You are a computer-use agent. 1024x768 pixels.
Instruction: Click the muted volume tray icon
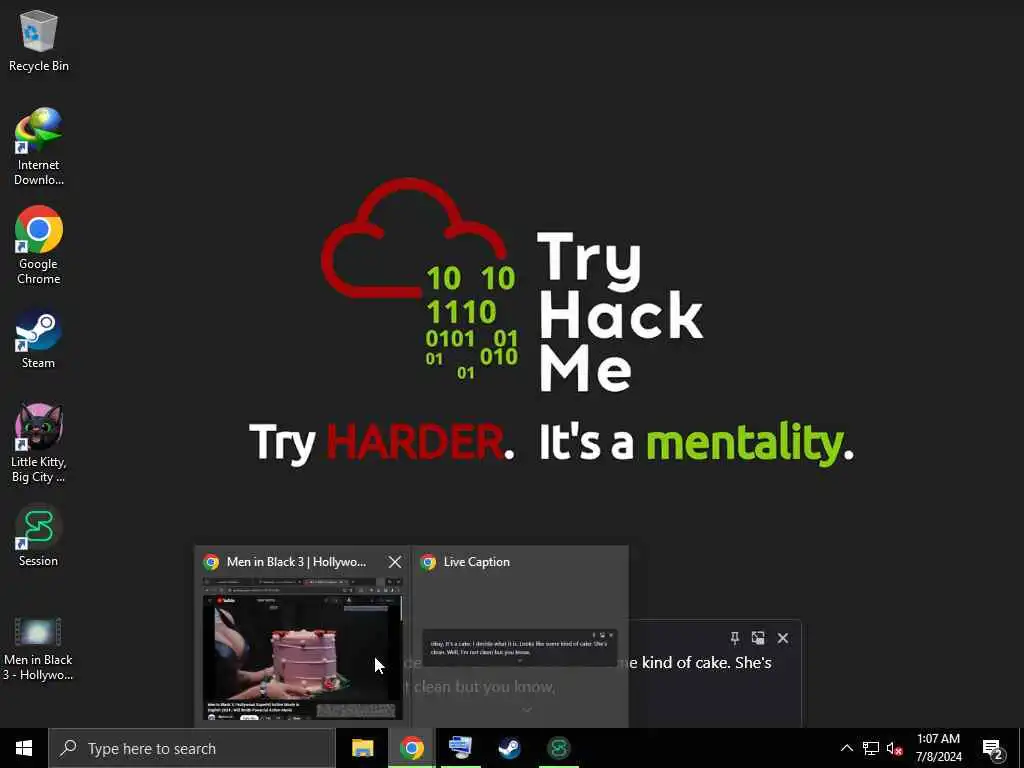[x=894, y=748]
